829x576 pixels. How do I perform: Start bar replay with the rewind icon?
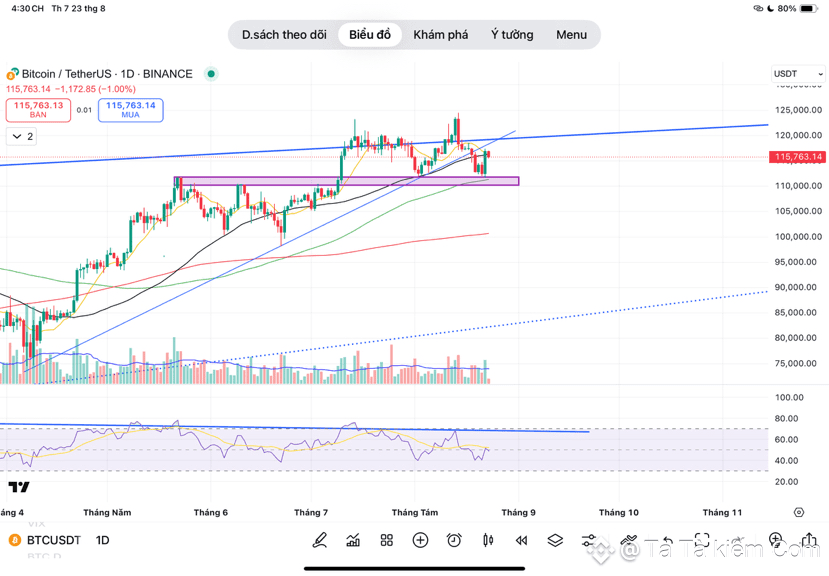click(521, 540)
